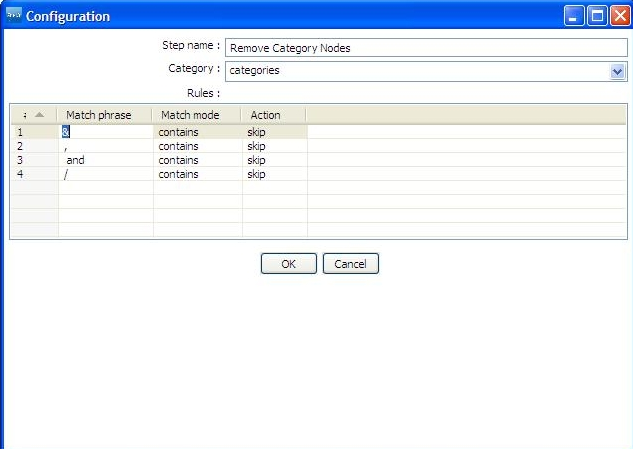This screenshot has height=449, width=633.
Task: Click 'skip' action in row 4
Action: point(275,174)
